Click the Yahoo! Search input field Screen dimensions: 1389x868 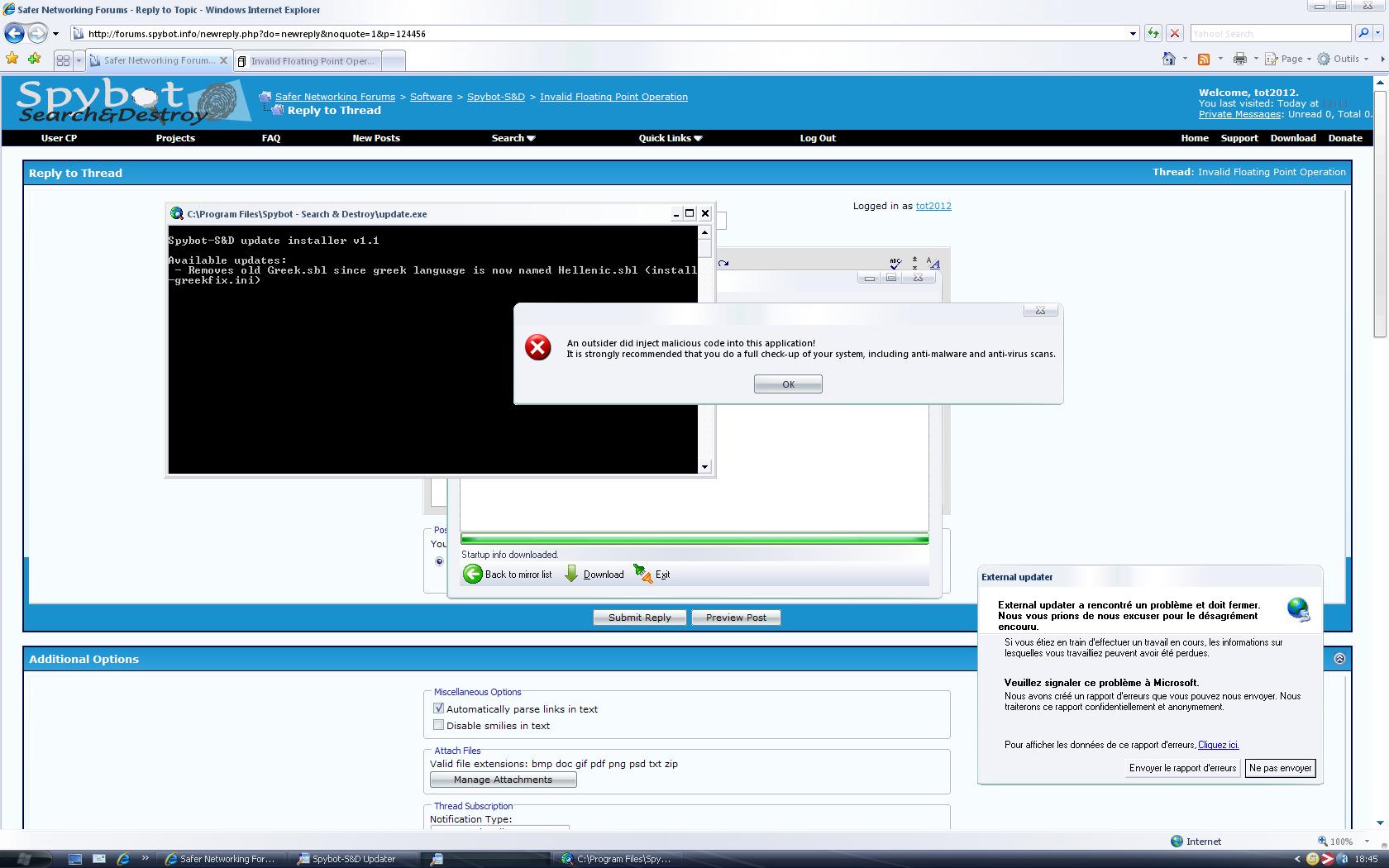pyautogui.click(x=1271, y=34)
